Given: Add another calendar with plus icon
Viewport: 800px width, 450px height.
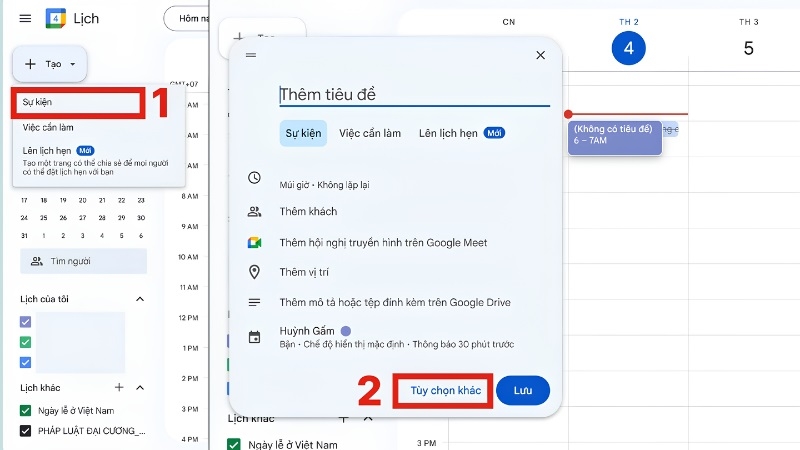Looking at the screenshot, I should point(119,387).
